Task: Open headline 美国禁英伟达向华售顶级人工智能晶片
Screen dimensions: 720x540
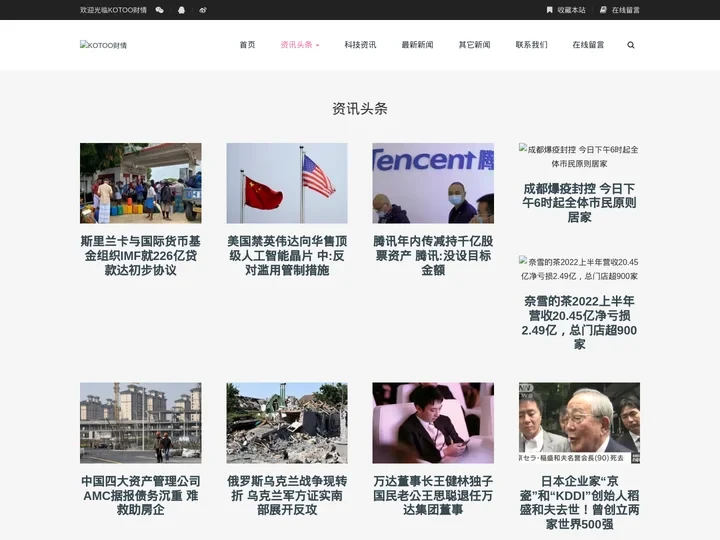Action: tap(287, 256)
